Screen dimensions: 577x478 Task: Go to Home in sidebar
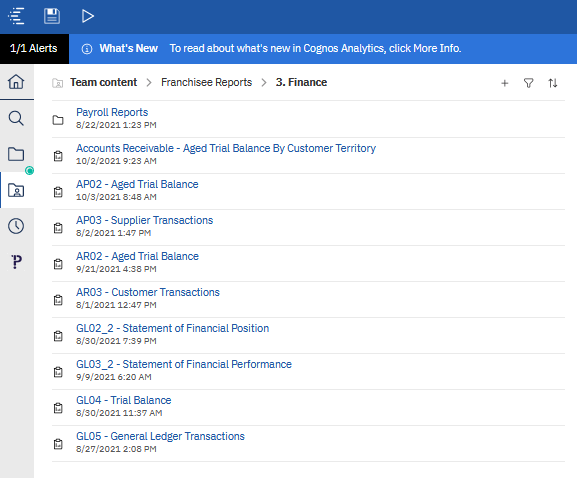pyautogui.click(x=16, y=82)
